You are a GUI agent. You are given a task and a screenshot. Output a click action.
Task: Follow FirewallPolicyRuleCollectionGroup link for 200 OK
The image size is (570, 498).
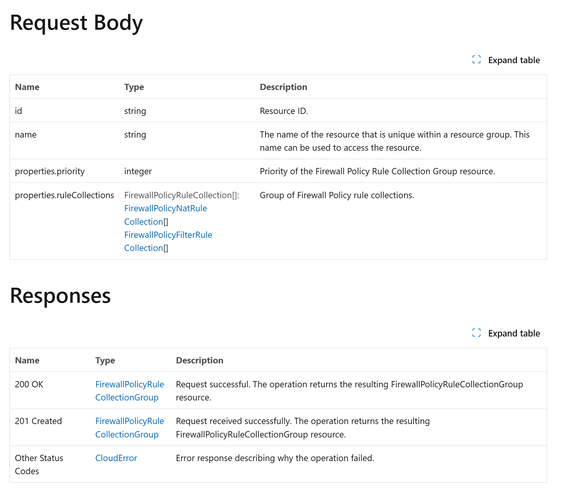coord(129,391)
